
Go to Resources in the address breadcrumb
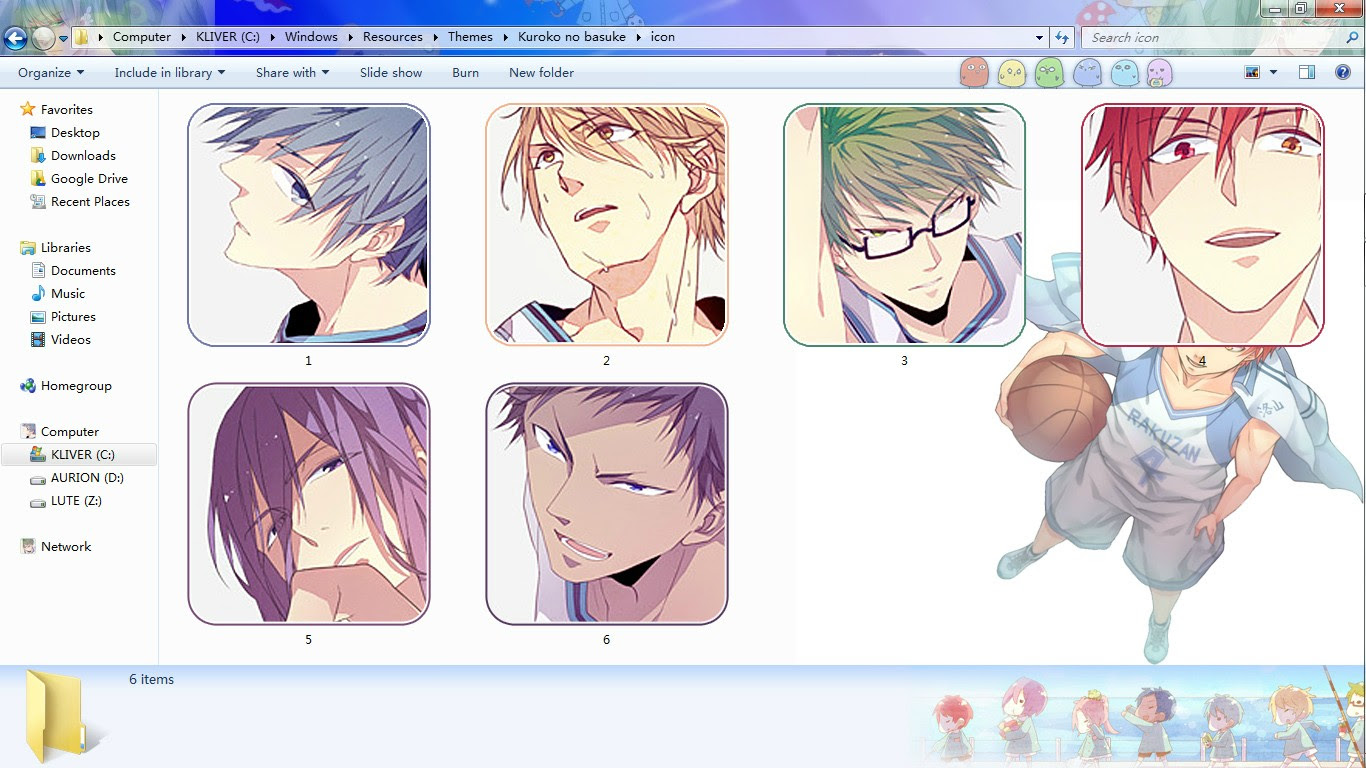[393, 37]
